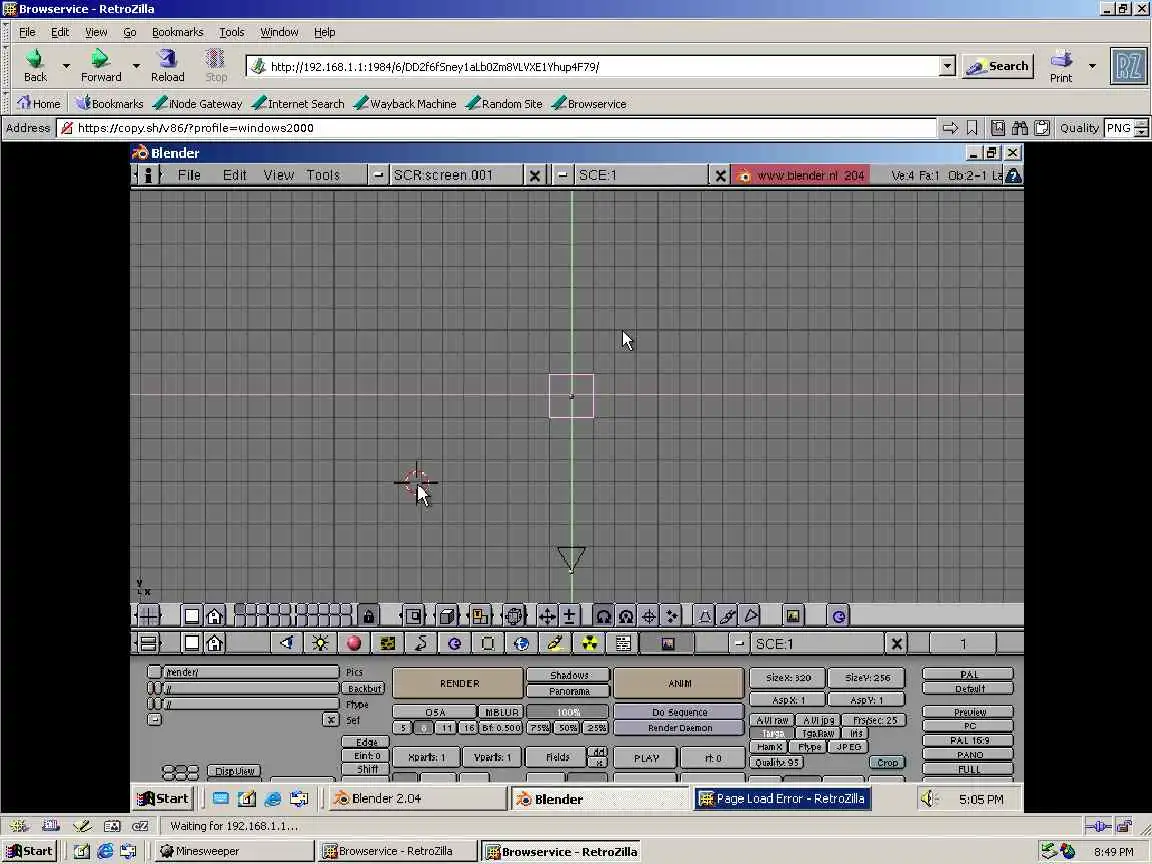1152x864 pixels.
Task: Open the Print options dropdown arrow
Action: pyautogui.click(x=1092, y=65)
